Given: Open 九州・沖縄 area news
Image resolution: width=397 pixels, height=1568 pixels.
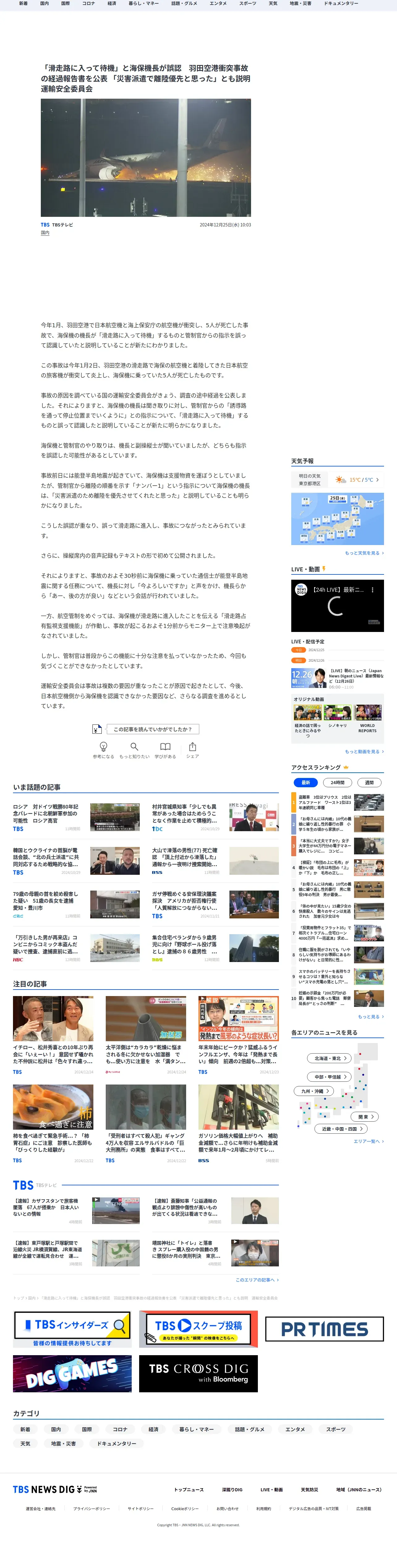Looking at the screenshot, I should [313, 1091].
